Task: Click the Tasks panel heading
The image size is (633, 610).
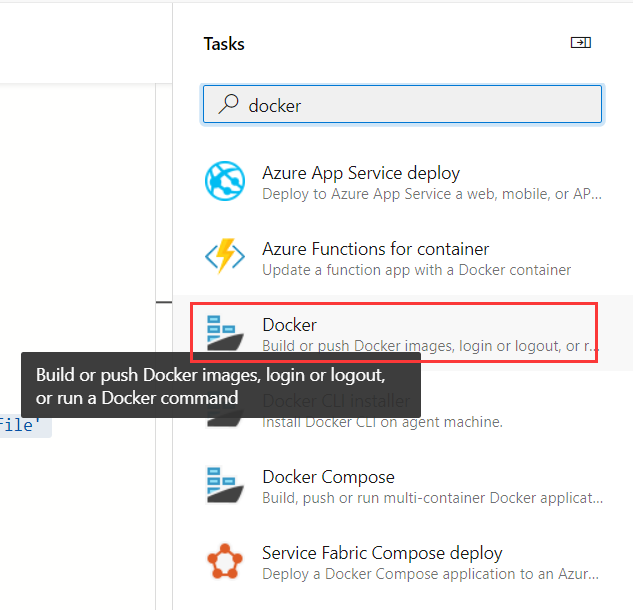Action: [x=224, y=44]
